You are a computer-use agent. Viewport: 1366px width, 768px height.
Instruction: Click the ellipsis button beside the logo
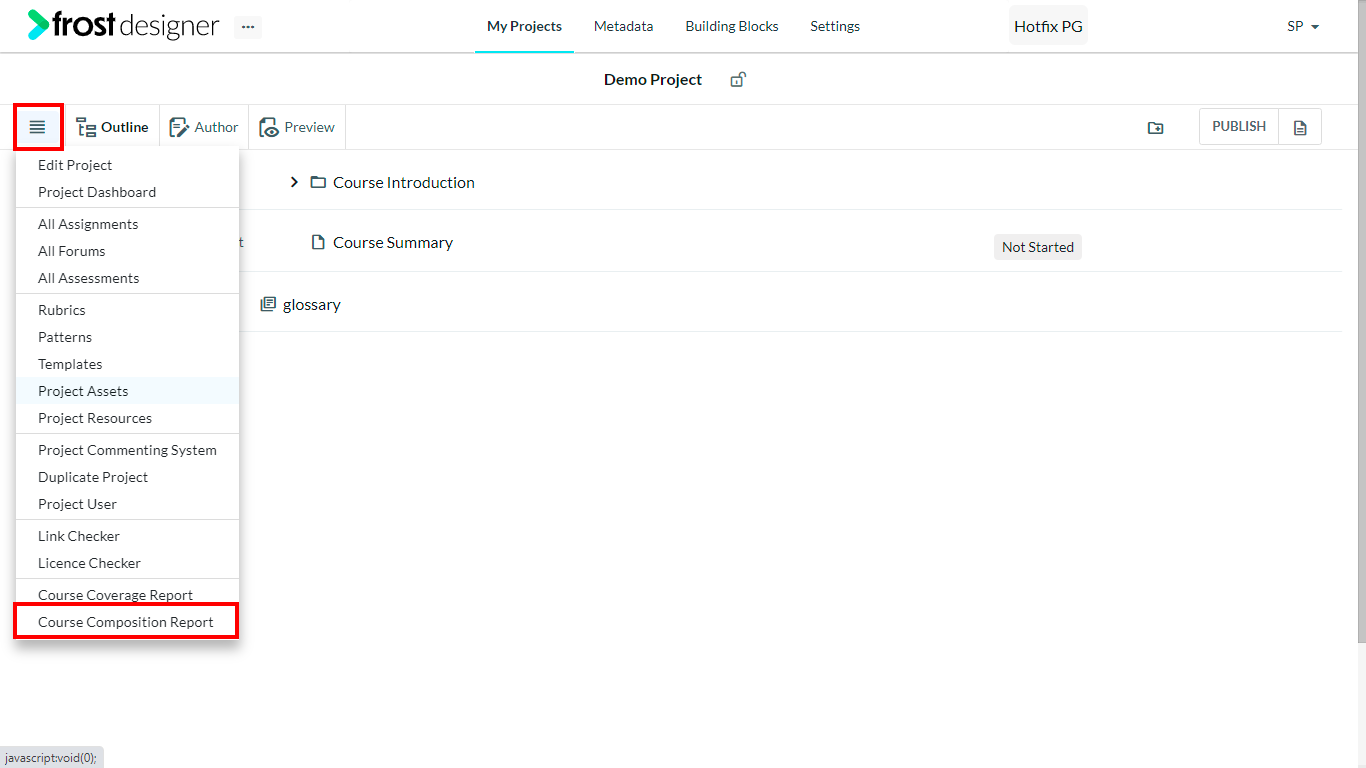coord(248,27)
